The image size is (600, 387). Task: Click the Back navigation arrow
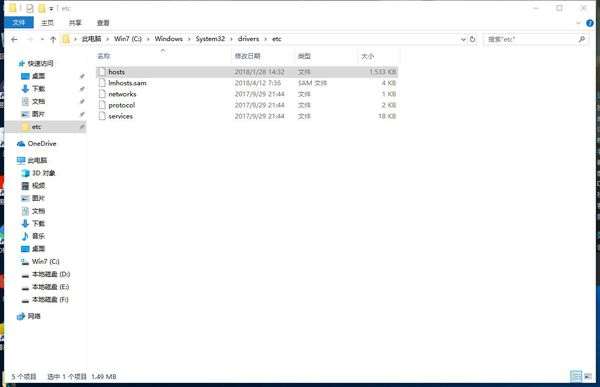[15, 39]
